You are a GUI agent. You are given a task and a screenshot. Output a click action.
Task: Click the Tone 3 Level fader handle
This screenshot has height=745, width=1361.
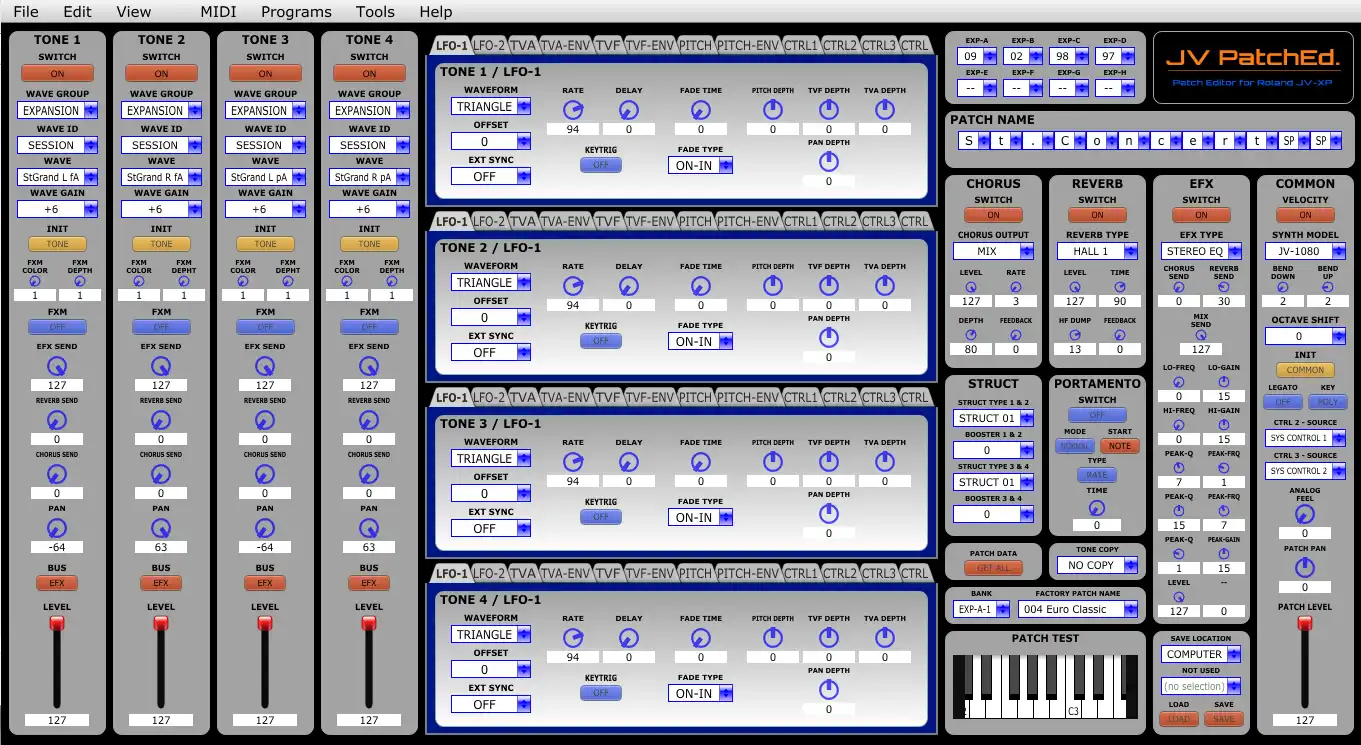point(265,623)
